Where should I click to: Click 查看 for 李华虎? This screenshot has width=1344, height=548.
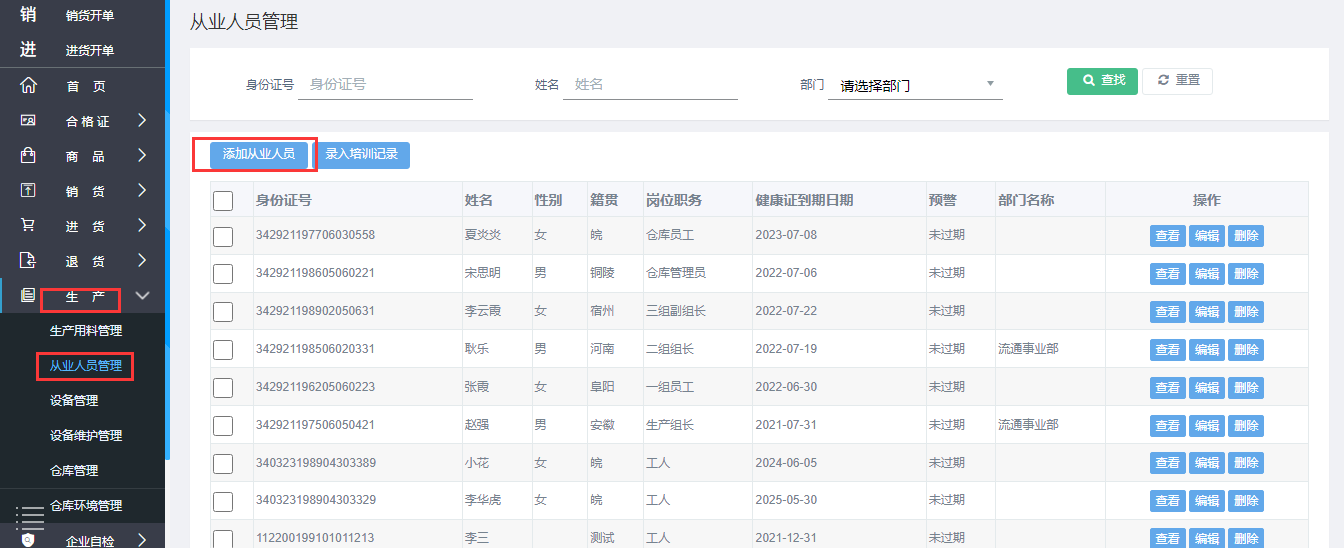(x=1168, y=501)
